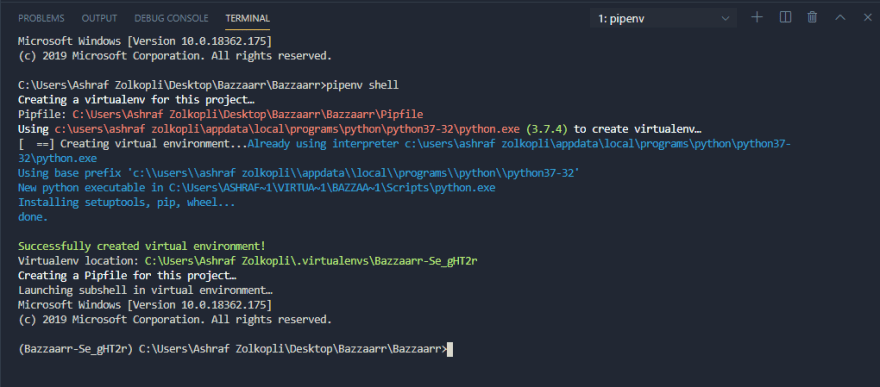Click the '(Bazzaarr-Se_gHT2r)' prompt prefix
Screen dimensions: 880x387
tap(75, 349)
